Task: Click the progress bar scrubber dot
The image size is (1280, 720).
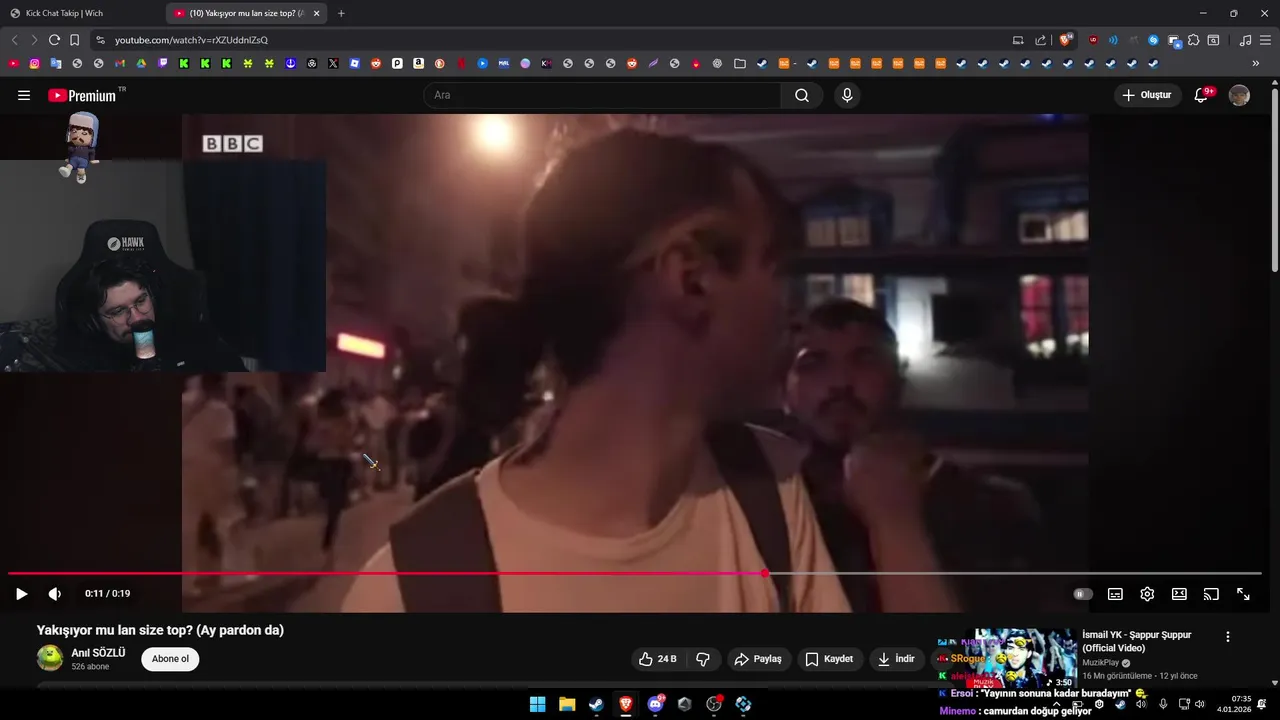Action: [765, 574]
